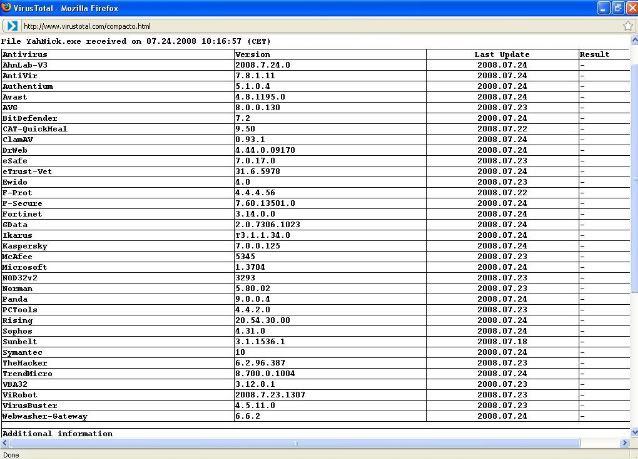Click the Kaspersky antivirus name
The width and height of the screenshot is (638, 459).
click(x=25, y=246)
